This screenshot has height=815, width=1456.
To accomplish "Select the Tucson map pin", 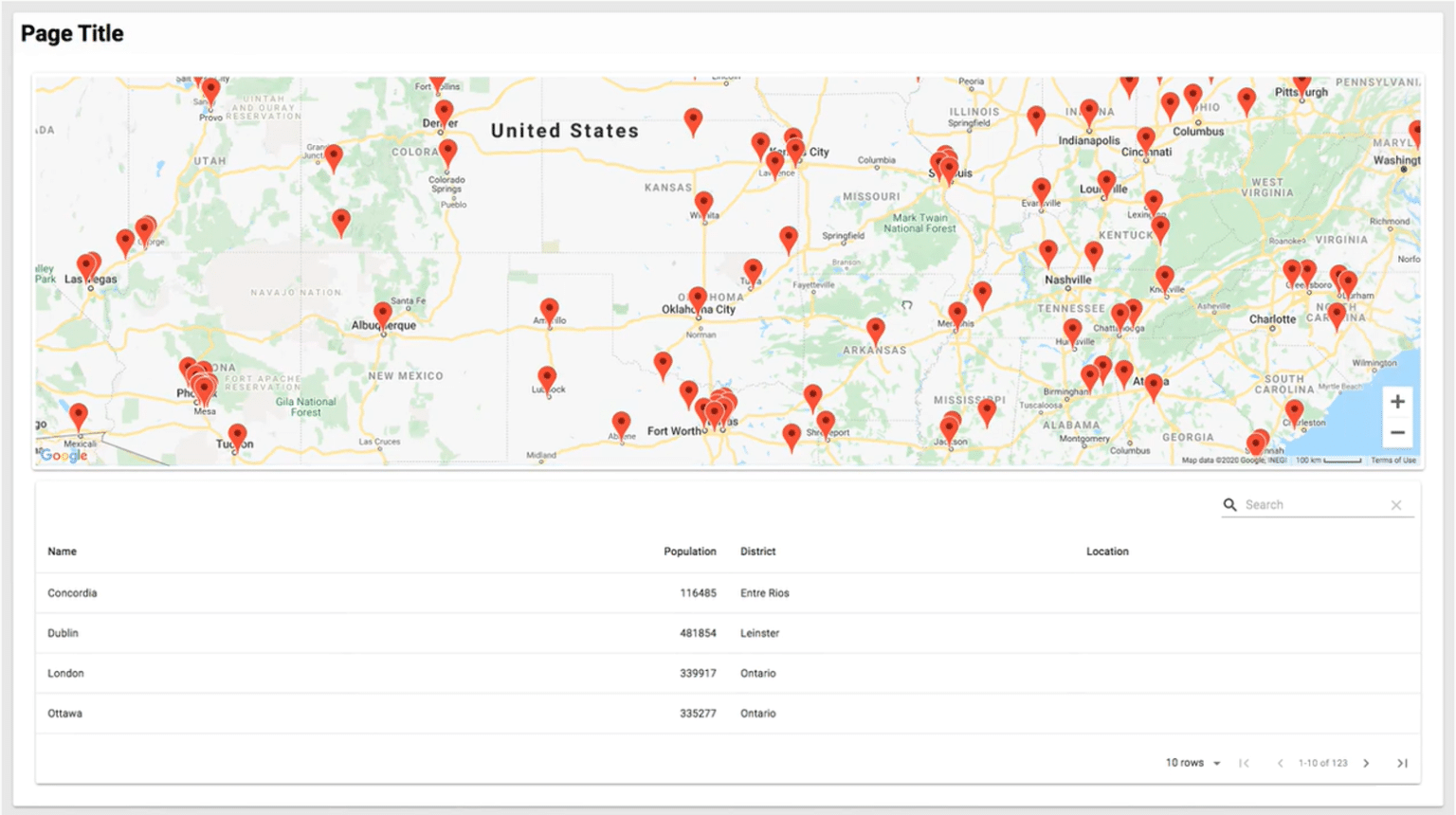I will [238, 436].
